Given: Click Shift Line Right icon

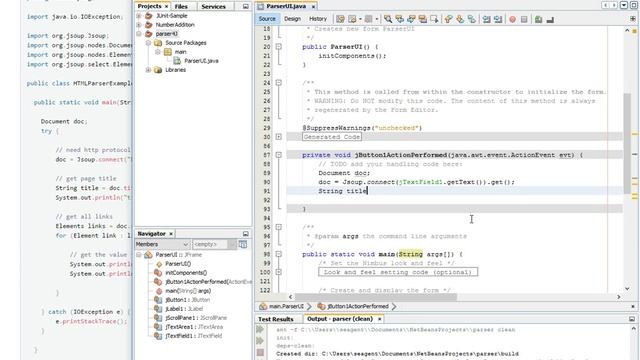Looking at the screenshot, I should (498, 19).
